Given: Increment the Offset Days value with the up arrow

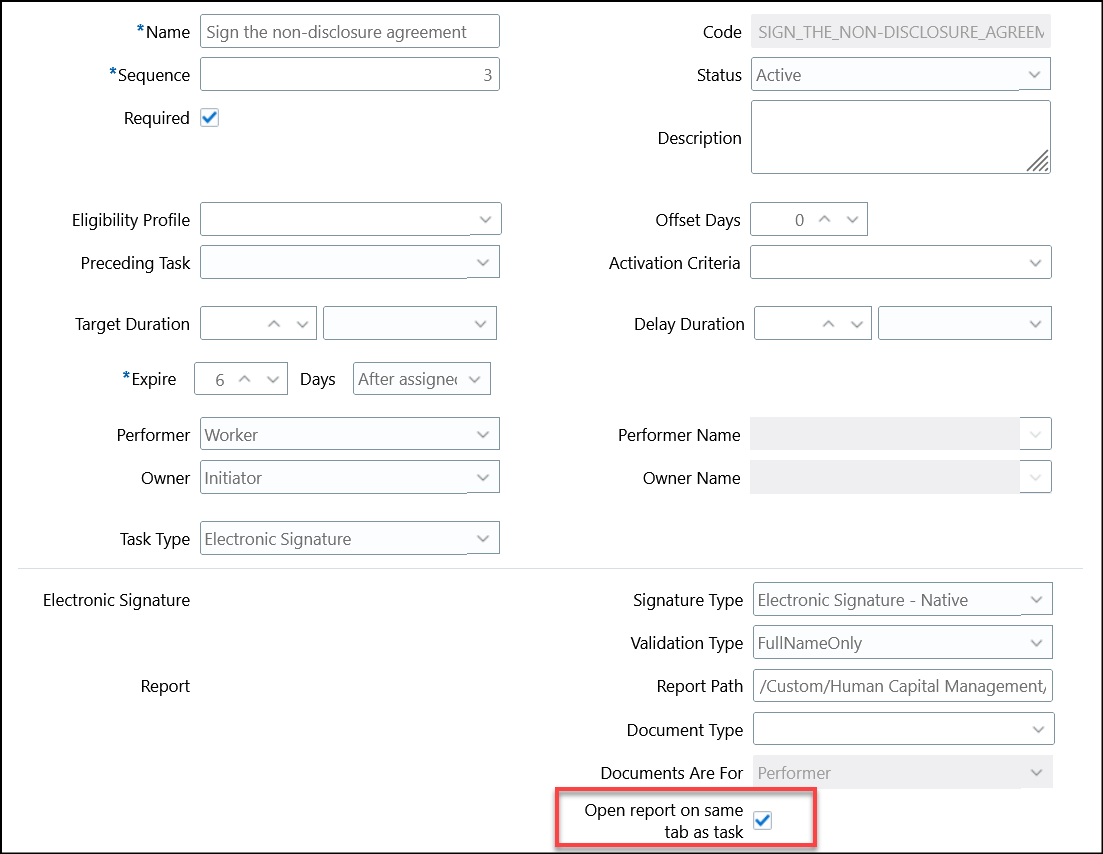Looking at the screenshot, I should pyautogui.click(x=827, y=218).
